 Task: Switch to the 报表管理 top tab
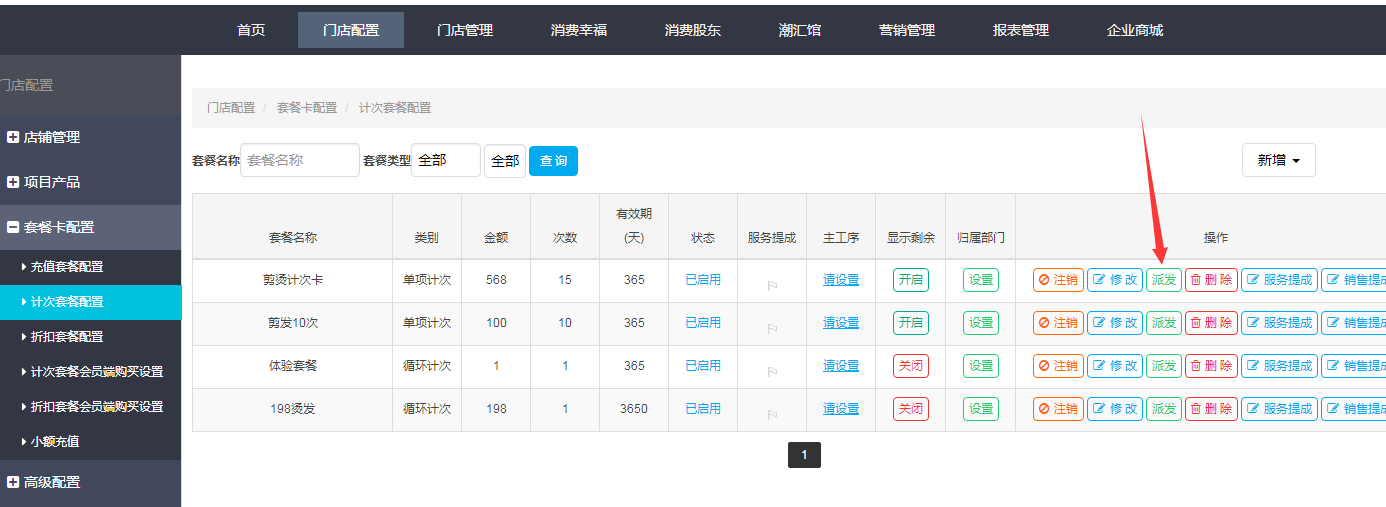[x=1021, y=30]
